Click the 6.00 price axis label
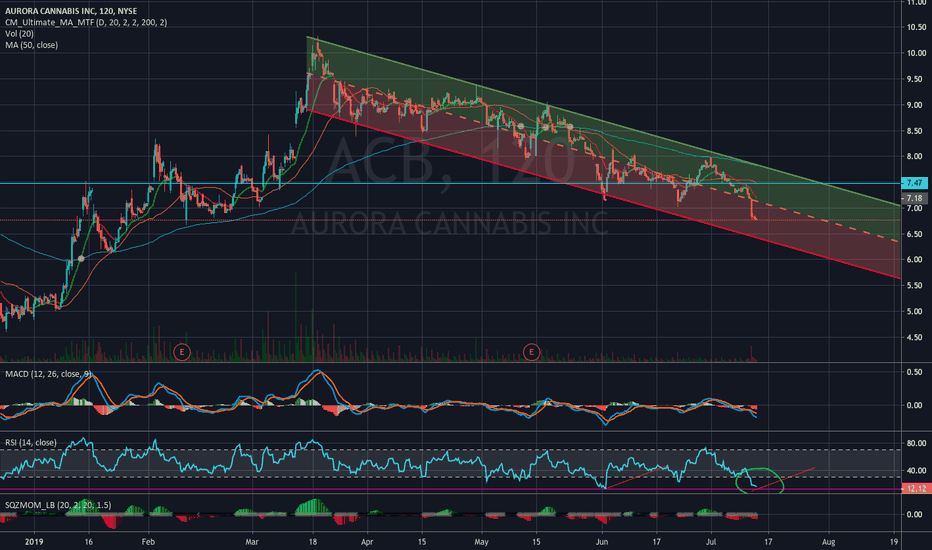Image resolution: width=932 pixels, height=550 pixels. (x=917, y=259)
